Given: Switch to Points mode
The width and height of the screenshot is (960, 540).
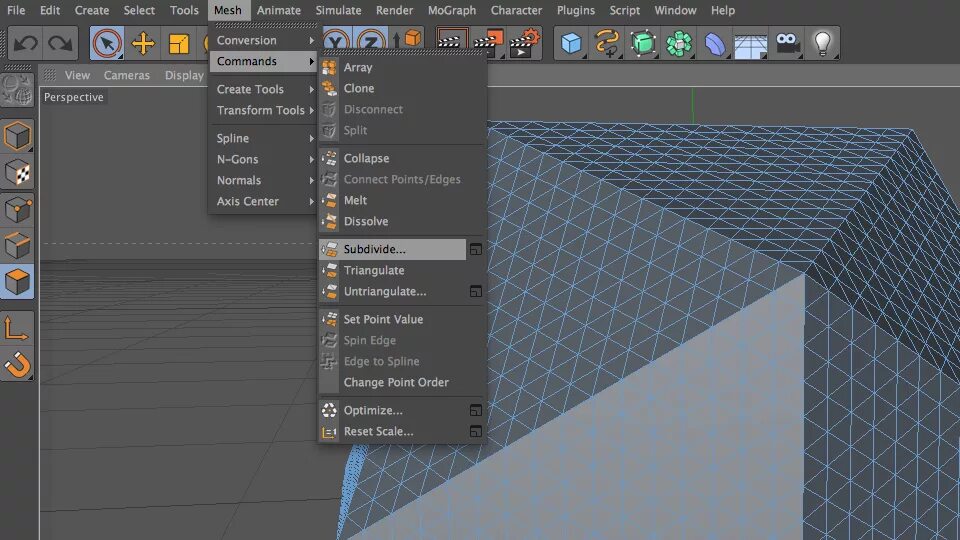Looking at the screenshot, I should [x=17, y=209].
